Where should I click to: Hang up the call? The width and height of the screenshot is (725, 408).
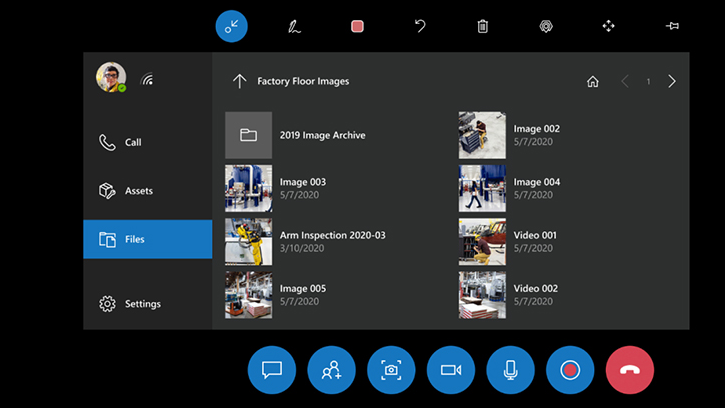click(630, 370)
